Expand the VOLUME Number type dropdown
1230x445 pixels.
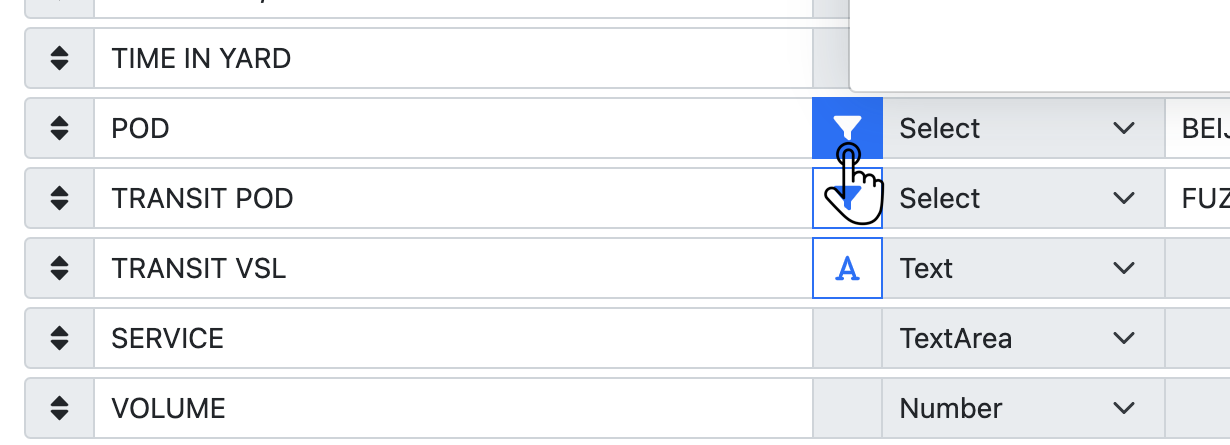point(1023,408)
